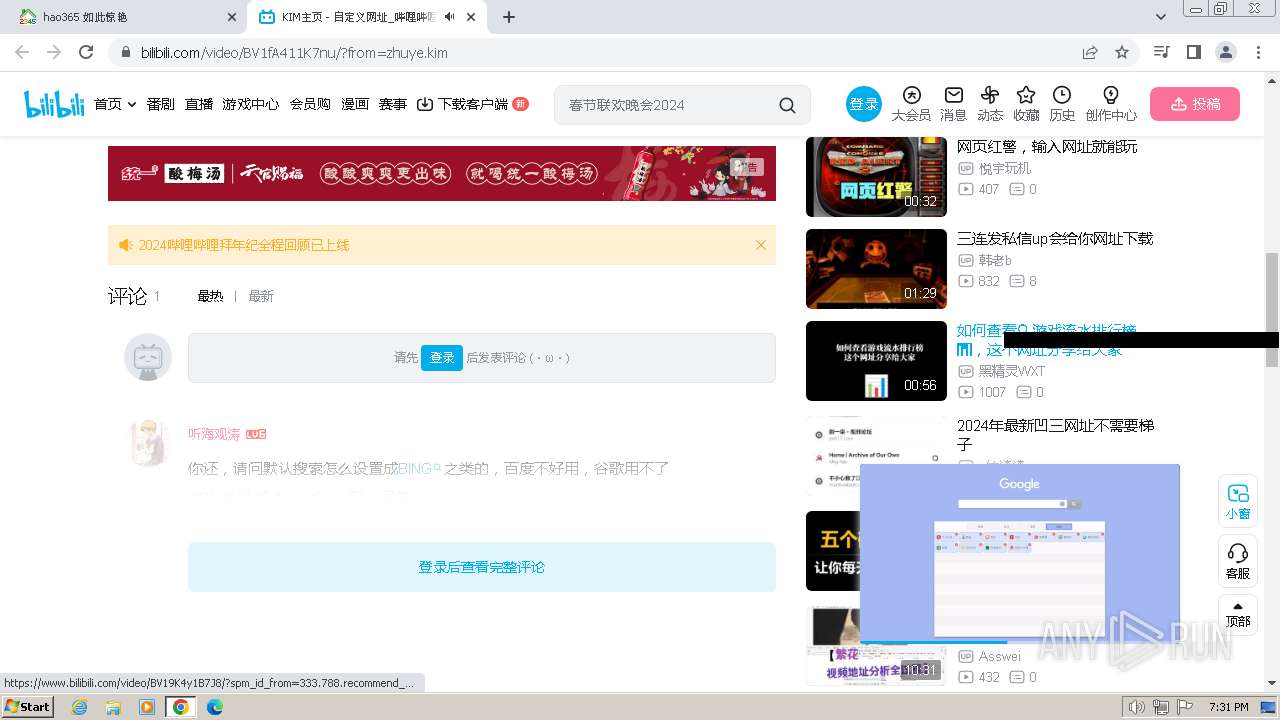Bookmark this page with star icon
Viewport: 1280px width, 720px height.
point(1122,52)
